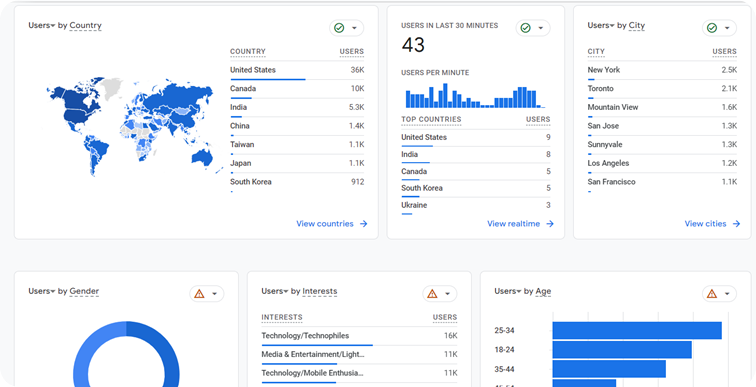Click the Age dimension selector in card title
The image size is (756, 387).
(543, 291)
